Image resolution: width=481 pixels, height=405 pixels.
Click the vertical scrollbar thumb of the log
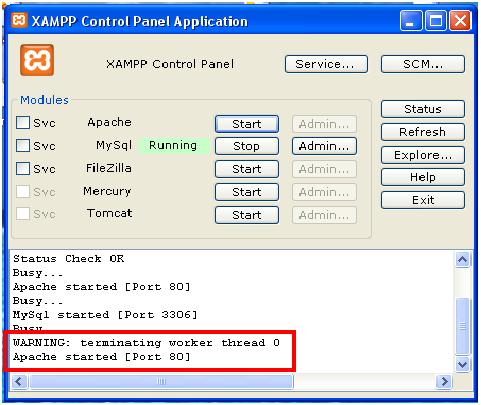pos(463,327)
